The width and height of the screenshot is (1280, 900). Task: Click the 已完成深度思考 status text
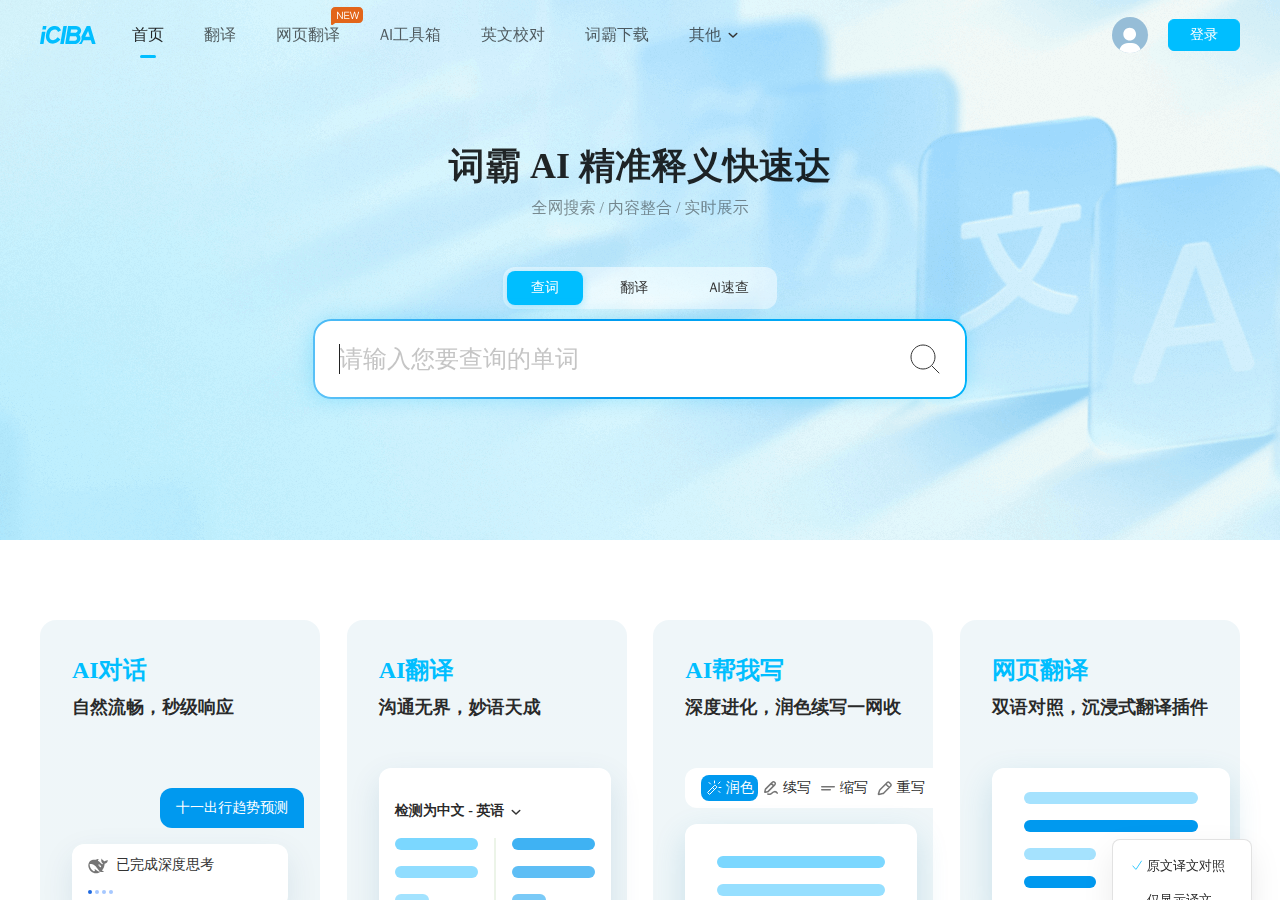165,865
